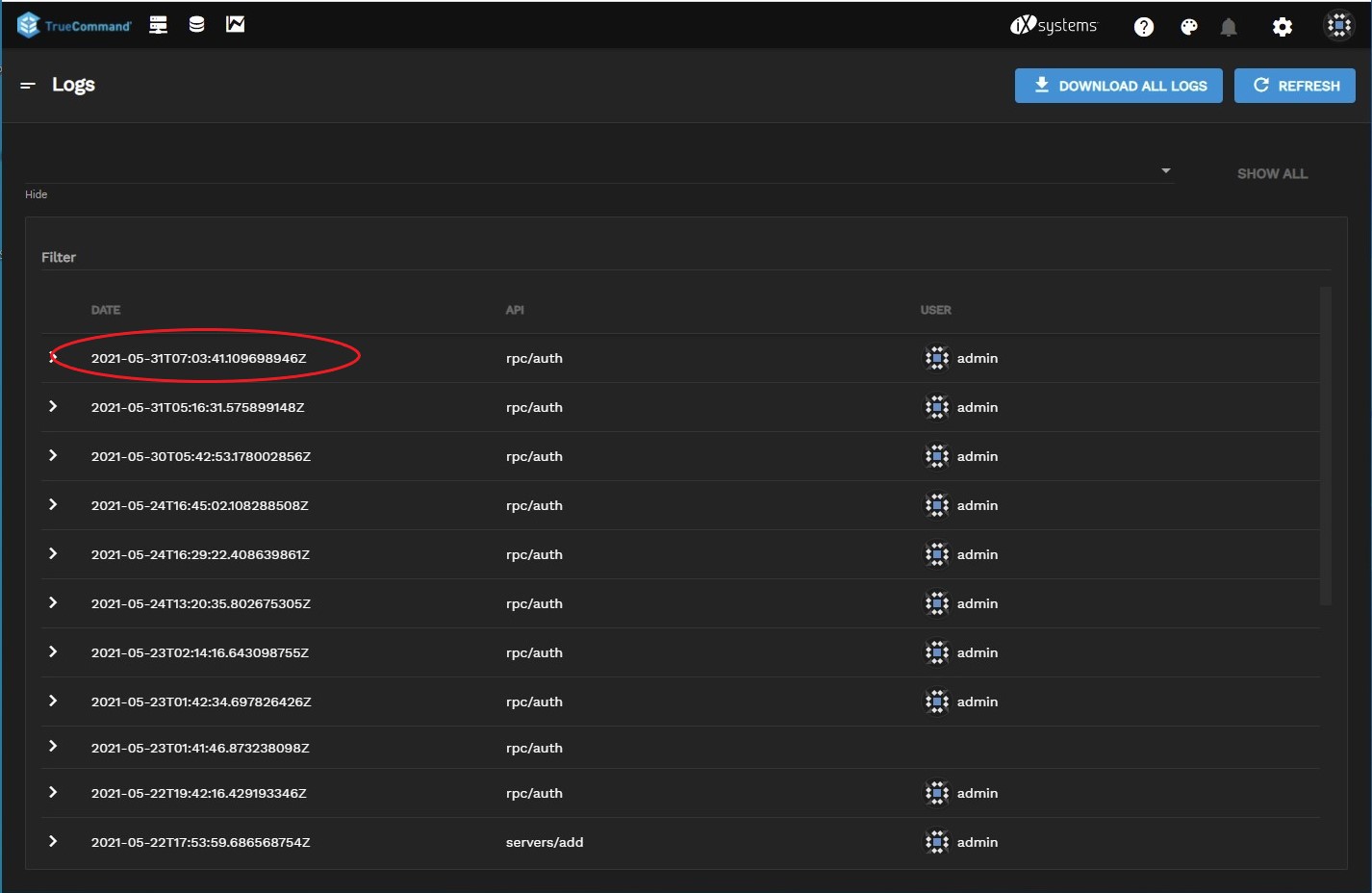Click admin avatar in the 2021-05-22T19:42:16 row
Screen dimensions: 1372x893
point(937,793)
